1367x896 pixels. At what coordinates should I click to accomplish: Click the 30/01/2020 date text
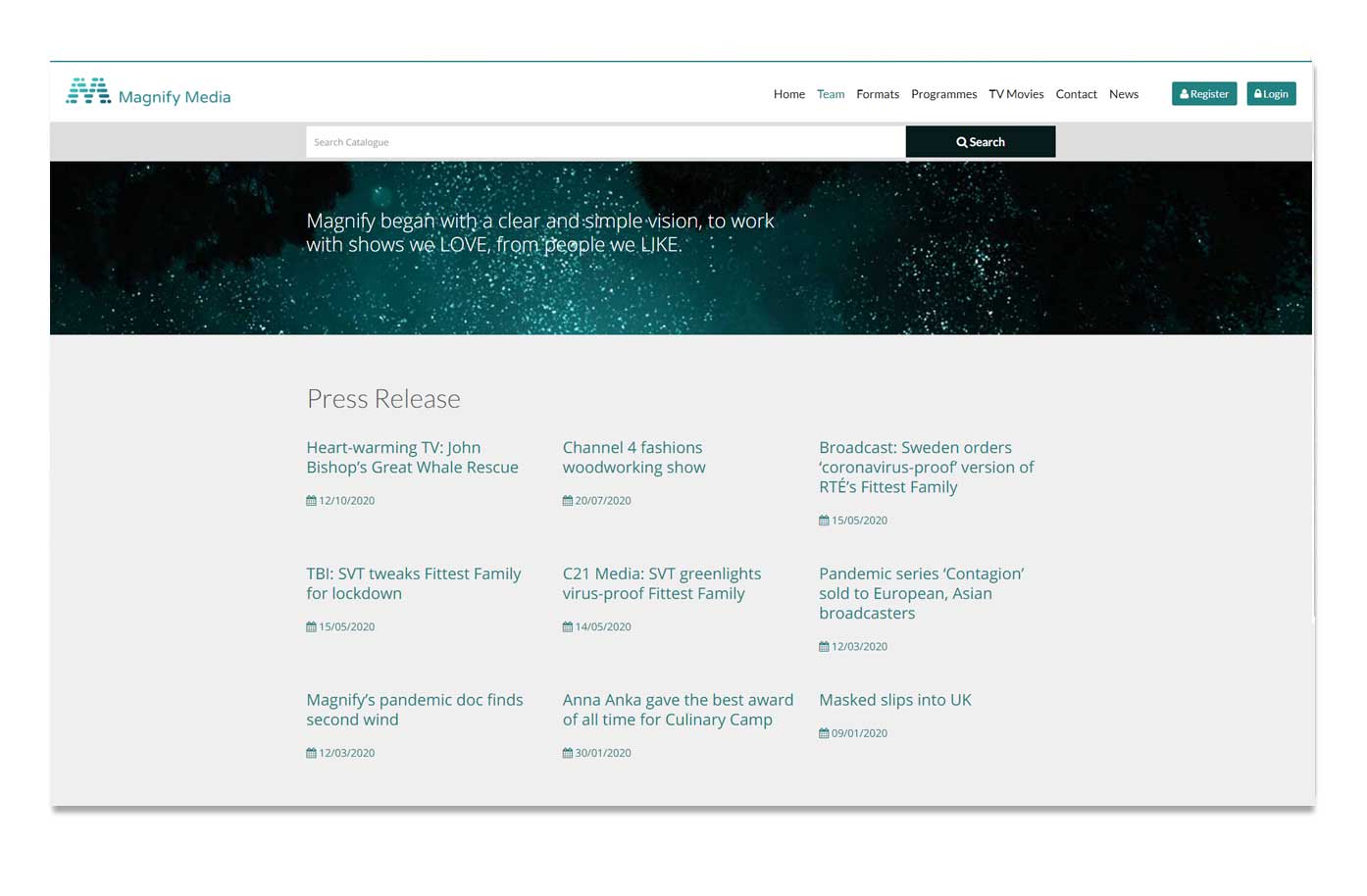click(x=602, y=753)
